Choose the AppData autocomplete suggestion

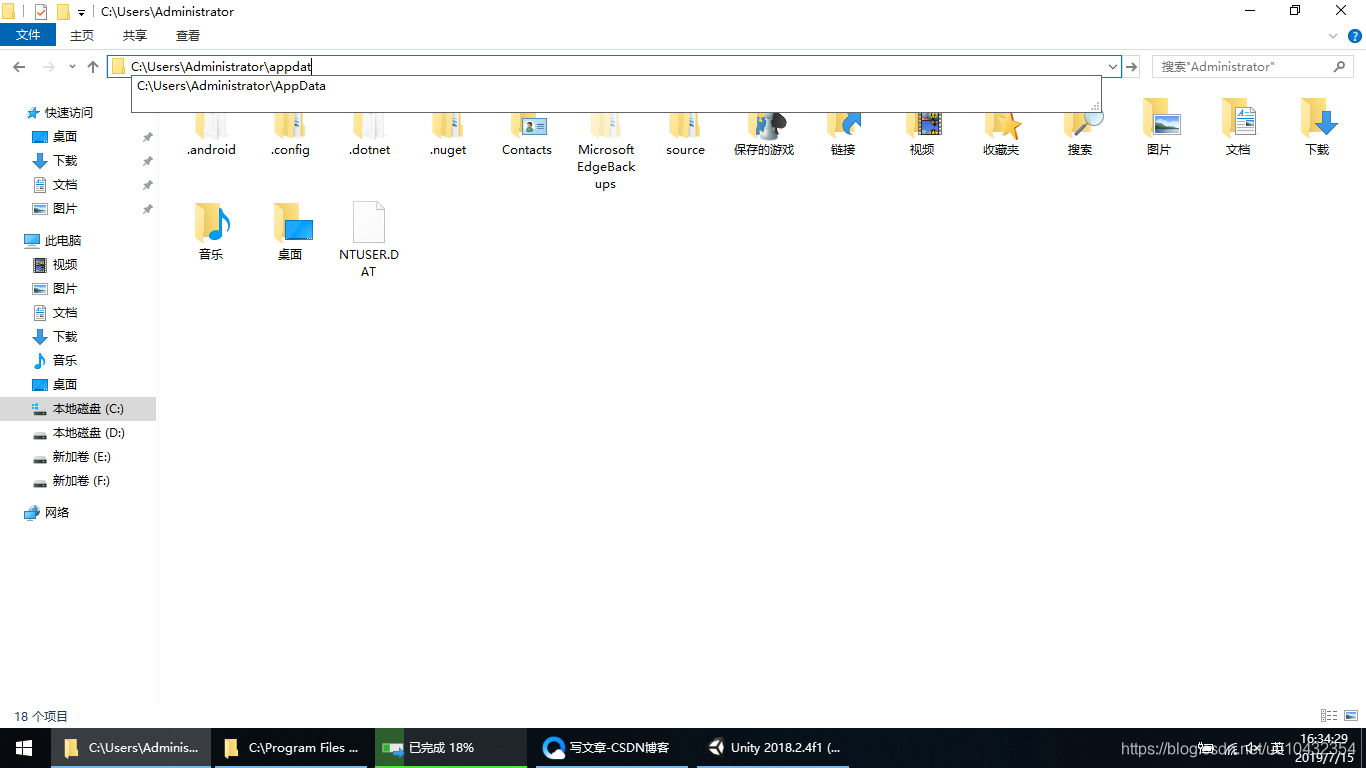point(616,86)
